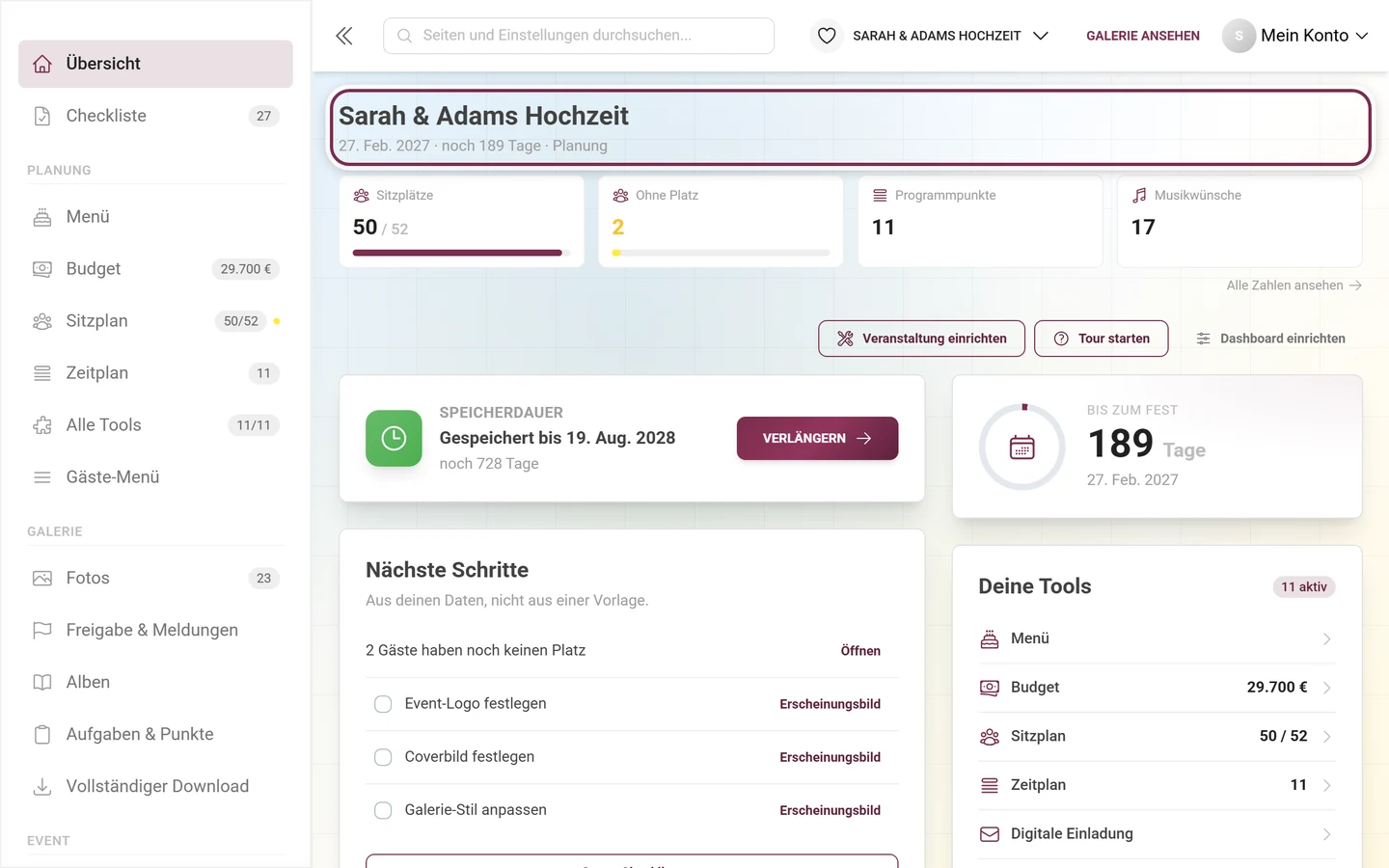Screen dimensions: 1389x868
Task: Collapse sidebar with double chevron icon
Action: tap(343, 36)
